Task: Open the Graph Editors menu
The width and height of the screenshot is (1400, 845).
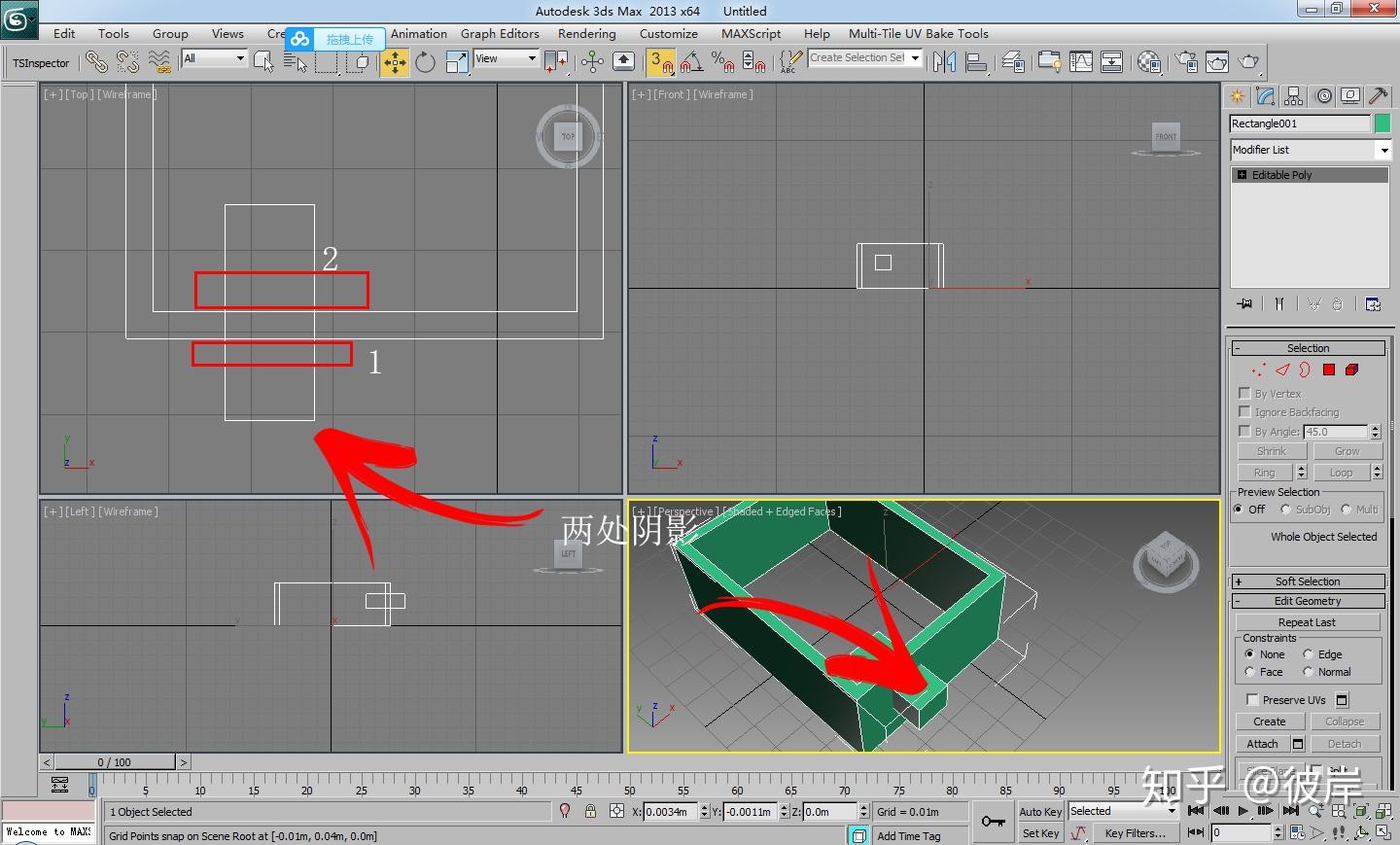Action: coord(500,33)
